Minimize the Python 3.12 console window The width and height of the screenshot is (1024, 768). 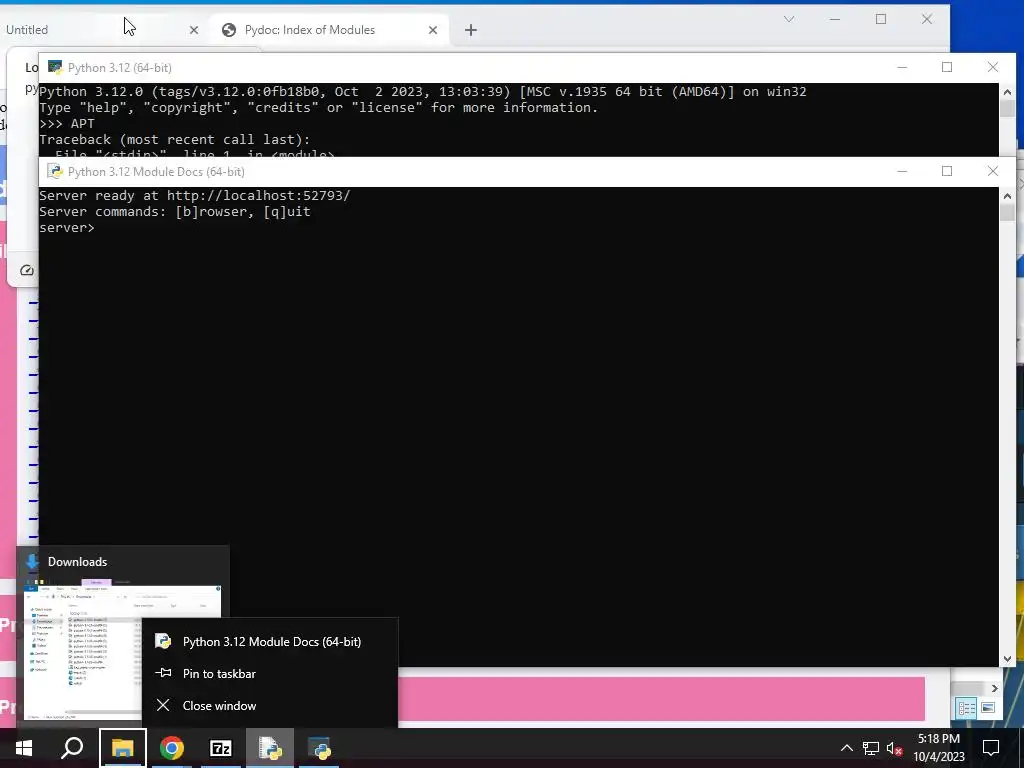pyautogui.click(x=902, y=67)
